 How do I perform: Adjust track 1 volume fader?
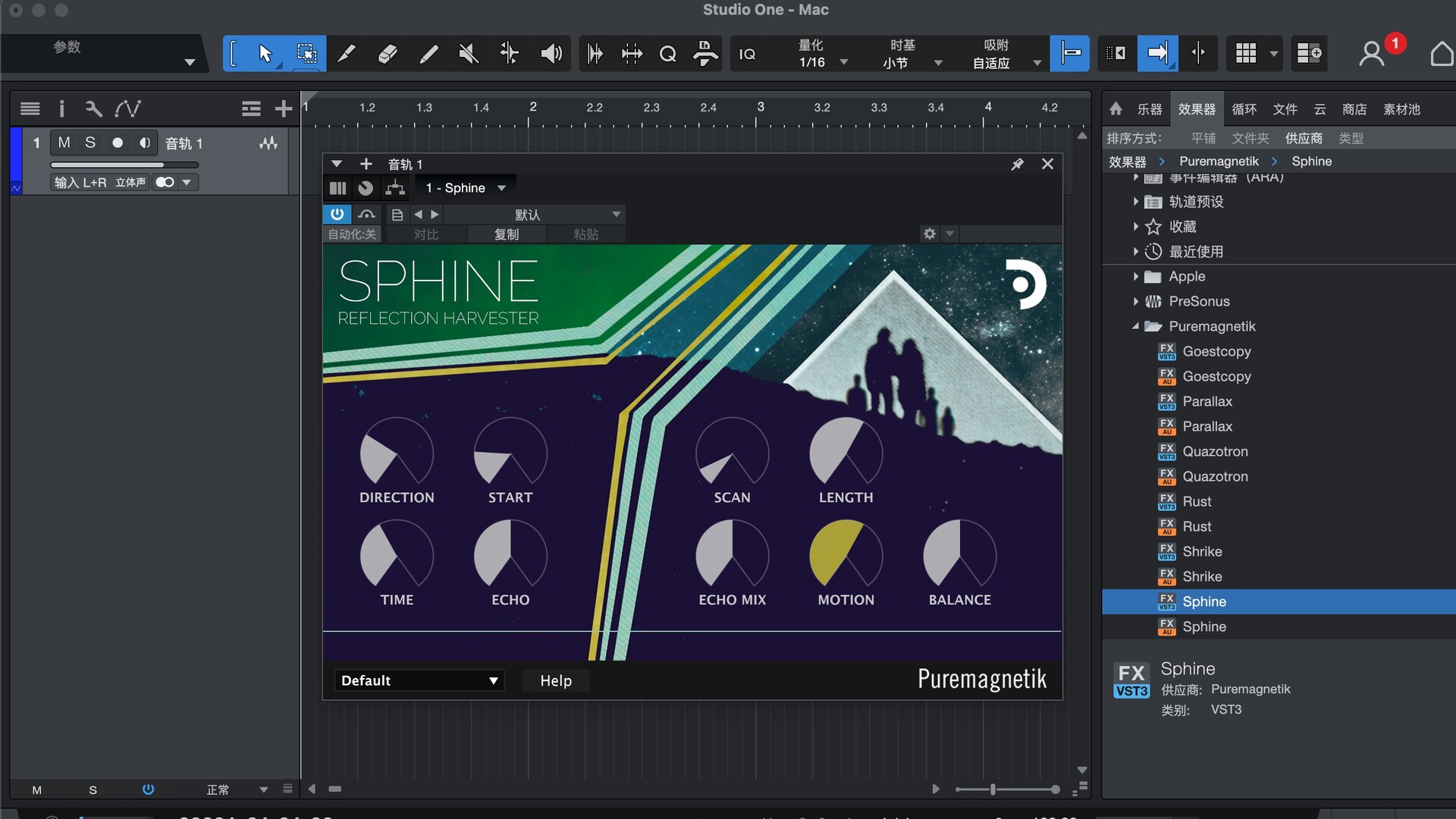(124, 165)
